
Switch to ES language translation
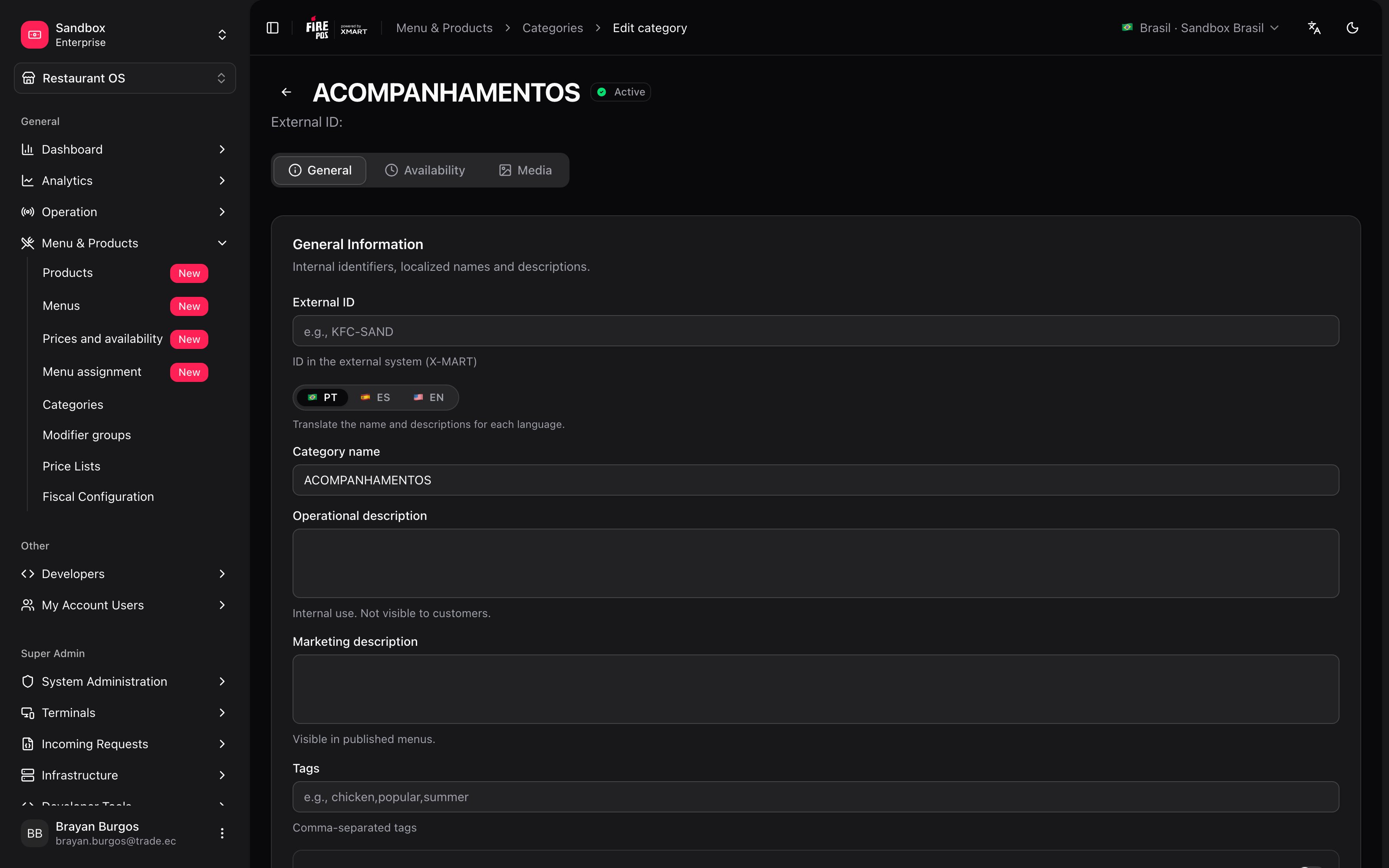[x=375, y=397]
